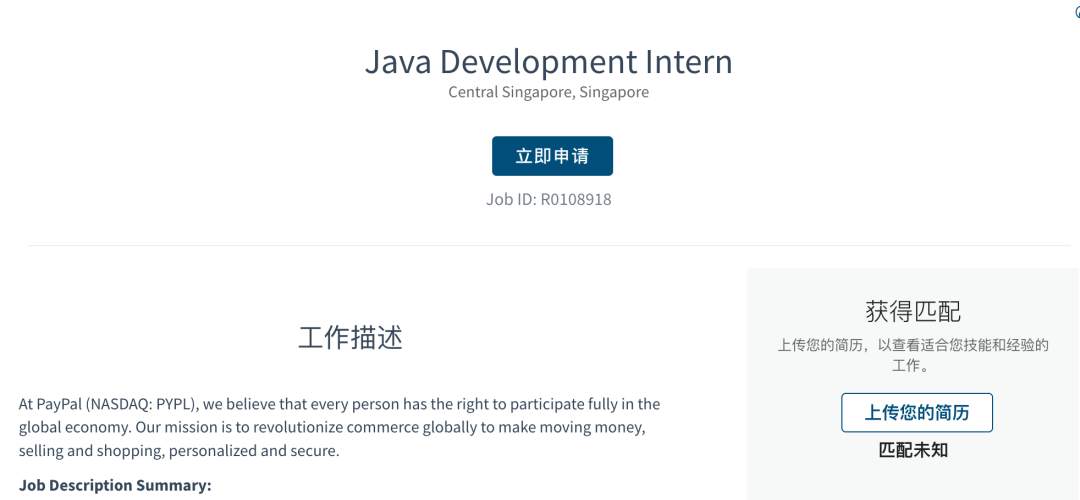The width and height of the screenshot is (1080, 500).
Task: Click the 立即申请 apply button
Action: pyautogui.click(x=552, y=156)
